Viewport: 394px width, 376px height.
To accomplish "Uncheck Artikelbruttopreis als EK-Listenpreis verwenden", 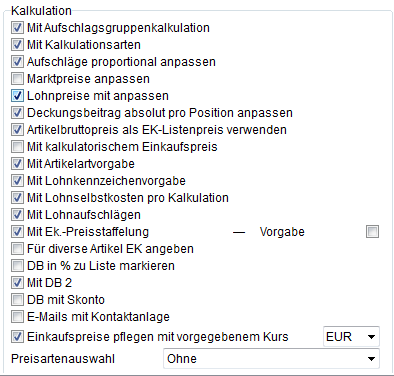I will [x=17, y=130].
